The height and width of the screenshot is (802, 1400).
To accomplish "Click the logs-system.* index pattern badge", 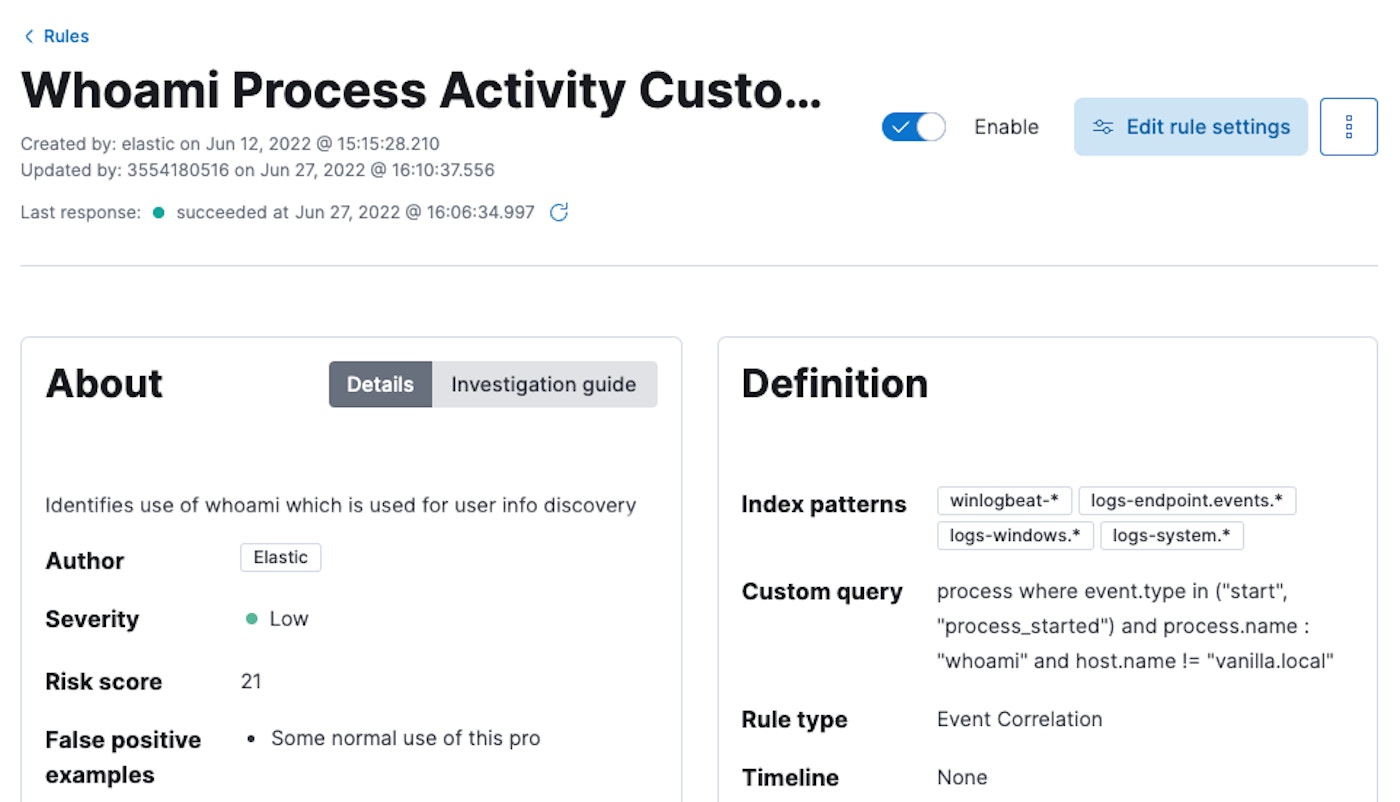I will (x=1172, y=536).
